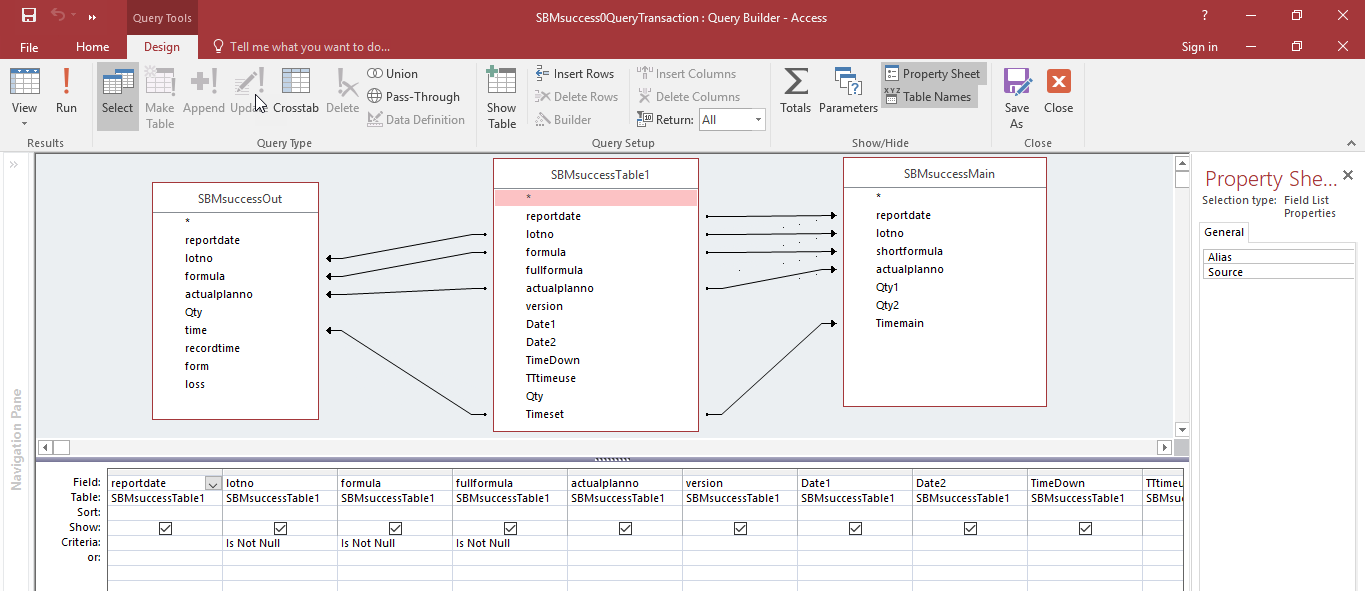Uncheck Show box for fullformula column
This screenshot has width=1365, height=591.
(510, 528)
